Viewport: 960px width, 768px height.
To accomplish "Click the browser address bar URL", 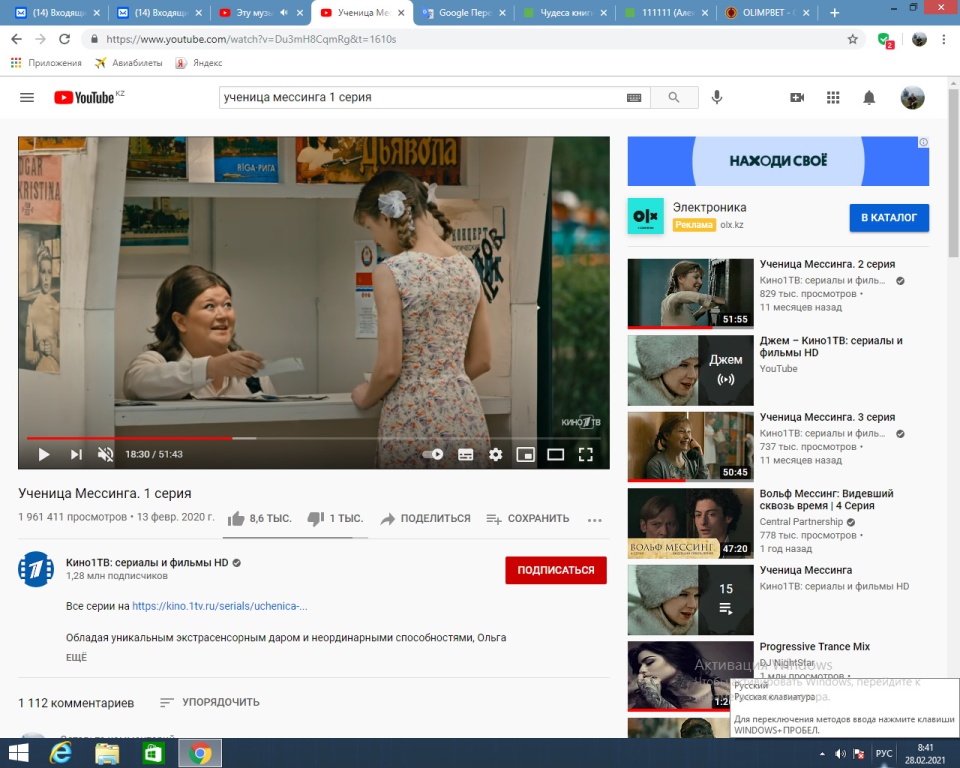I will click(251, 39).
